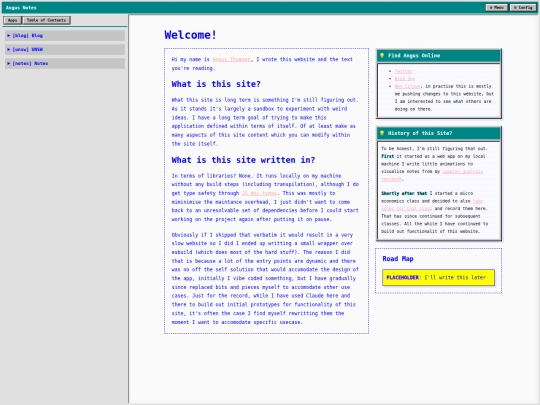This screenshot has width=540, height=405.
Task: Click the Road Map heading
Action: tap(398, 259)
